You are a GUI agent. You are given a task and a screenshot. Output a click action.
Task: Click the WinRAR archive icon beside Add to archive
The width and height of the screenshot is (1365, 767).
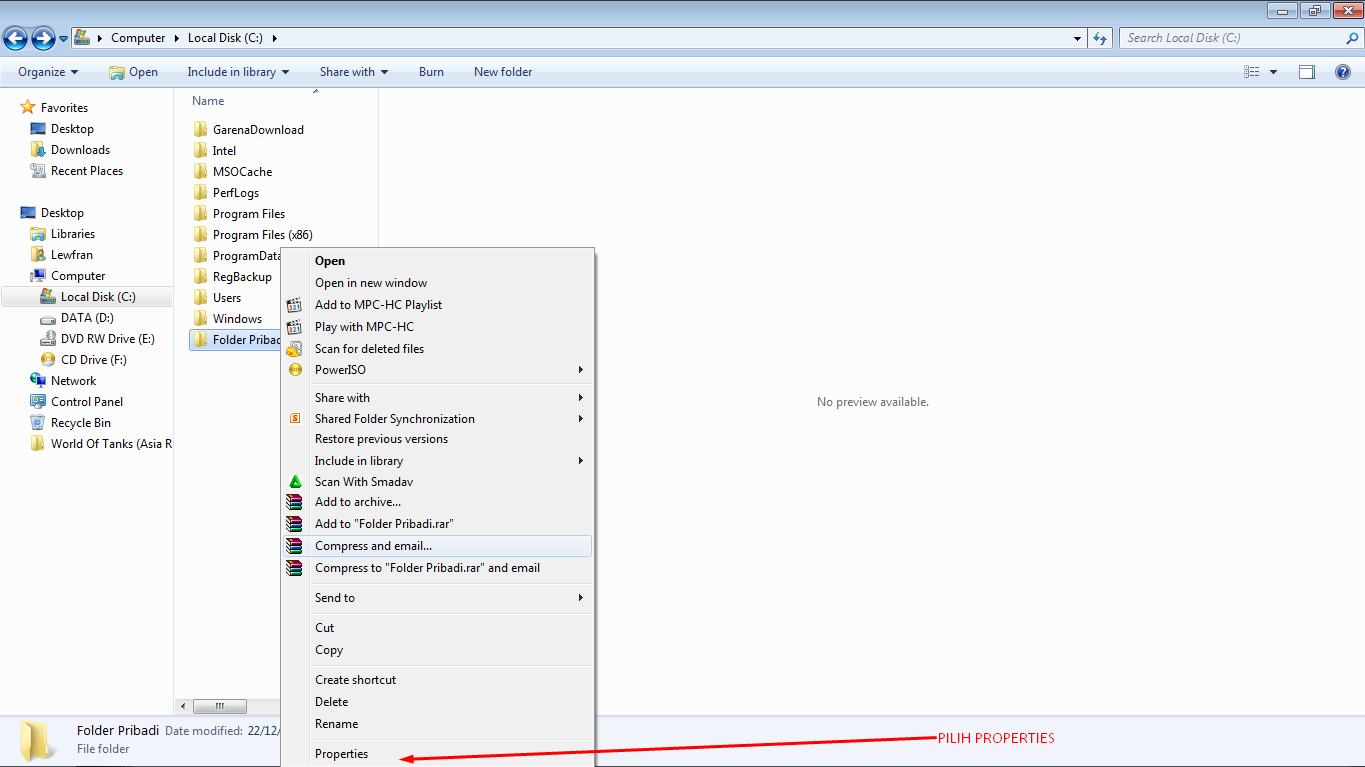295,502
